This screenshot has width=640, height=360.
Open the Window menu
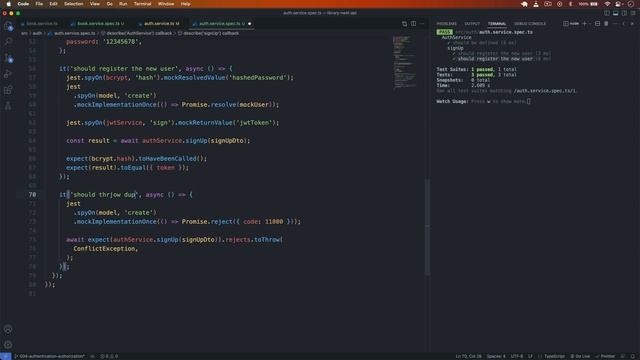click(x=166, y=4)
